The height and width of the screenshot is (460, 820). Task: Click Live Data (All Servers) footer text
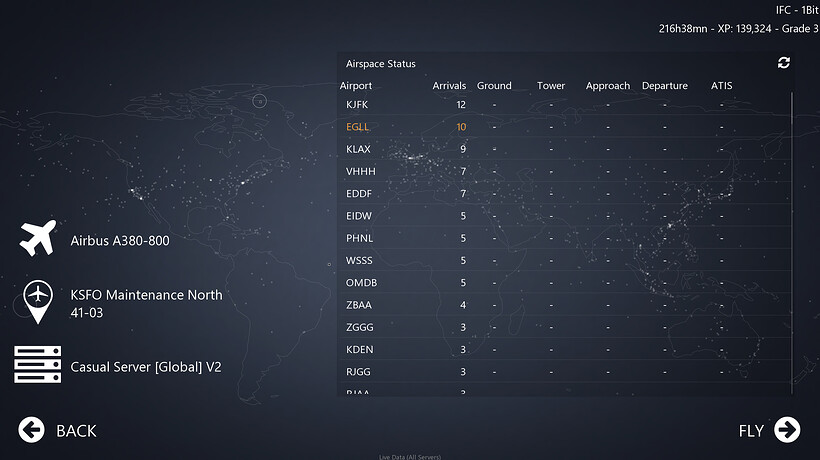point(410,457)
